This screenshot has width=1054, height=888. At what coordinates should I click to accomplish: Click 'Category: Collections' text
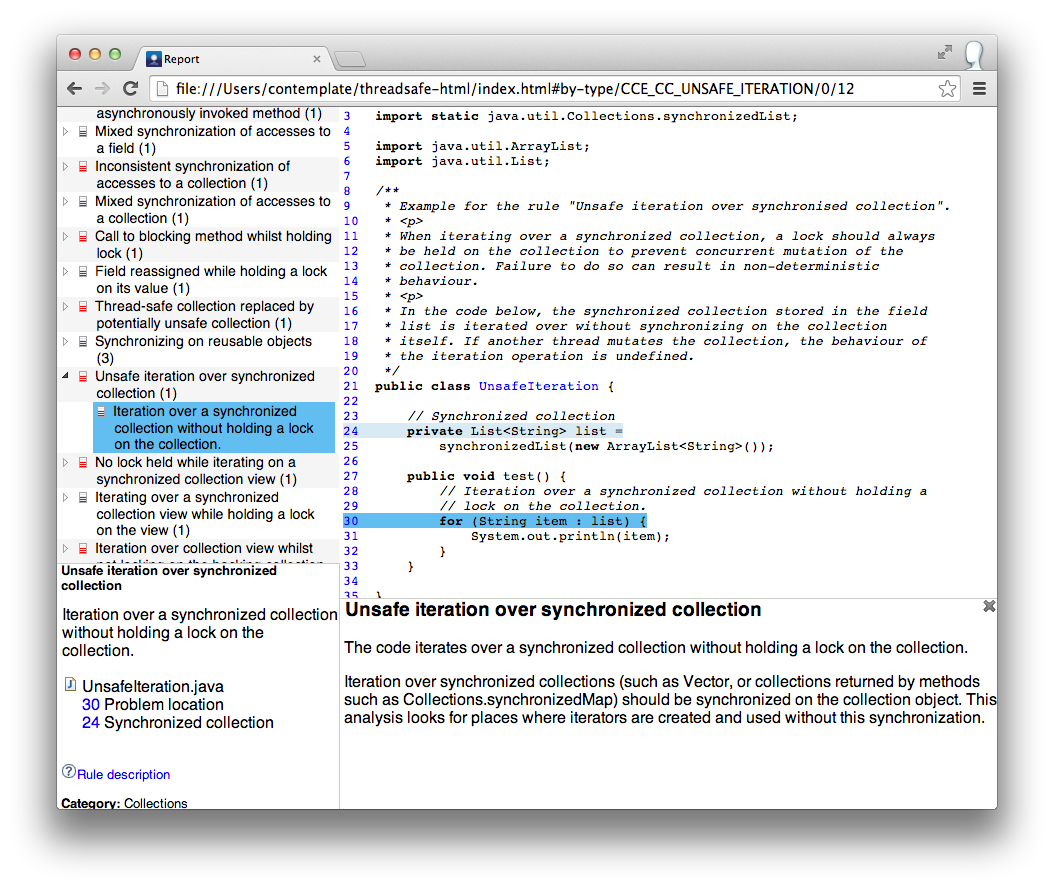pos(124,803)
